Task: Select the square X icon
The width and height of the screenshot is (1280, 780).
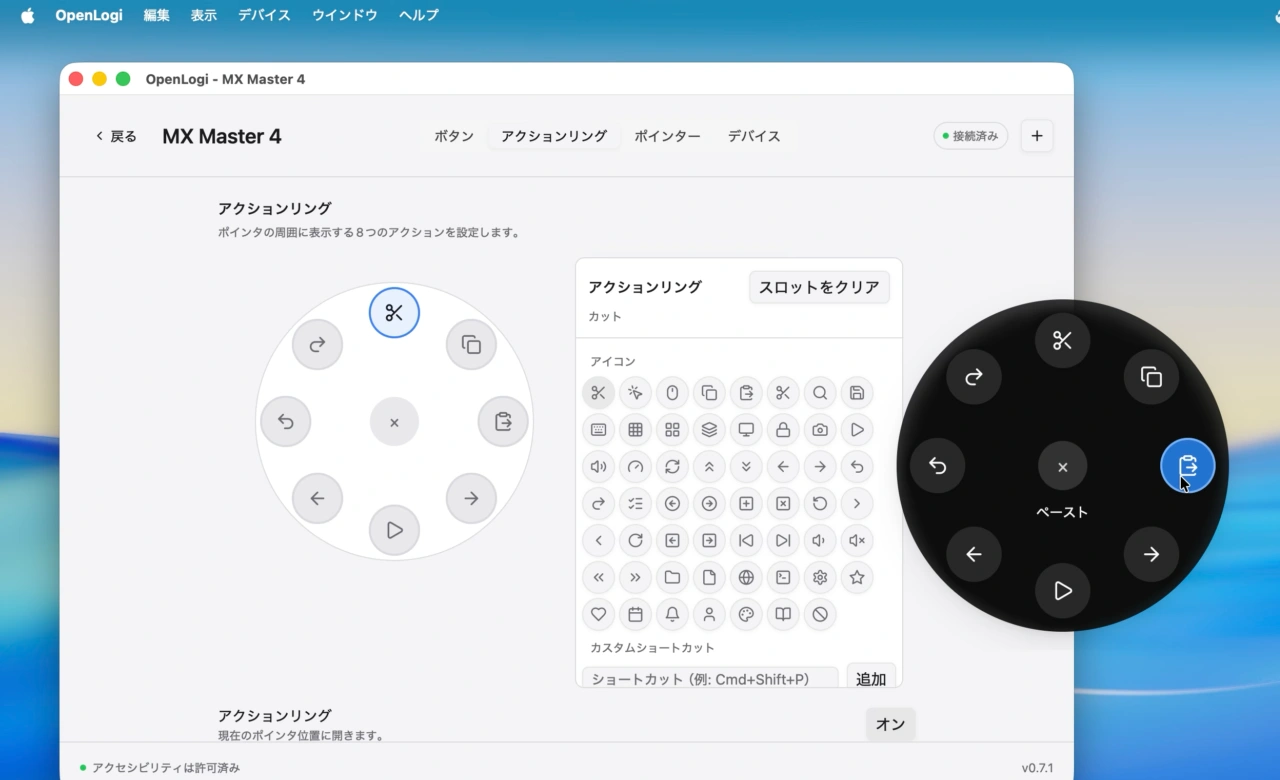Action: (783, 504)
